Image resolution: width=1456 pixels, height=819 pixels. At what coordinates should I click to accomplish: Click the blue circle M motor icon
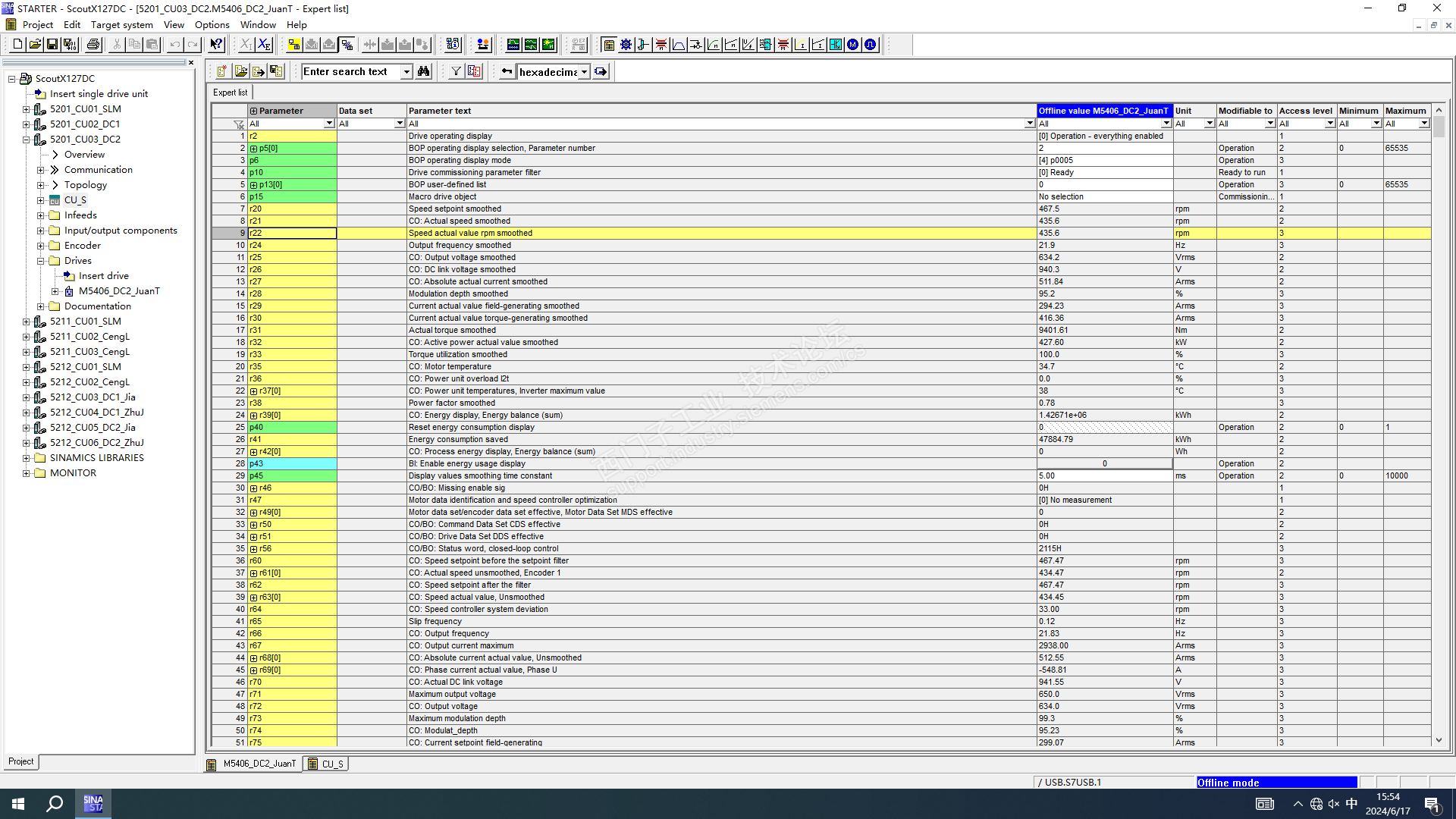click(x=853, y=45)
